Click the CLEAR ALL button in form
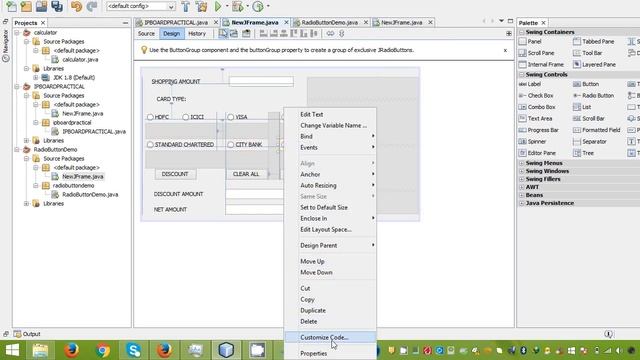The image size is (640, 360). click(246, 174)
